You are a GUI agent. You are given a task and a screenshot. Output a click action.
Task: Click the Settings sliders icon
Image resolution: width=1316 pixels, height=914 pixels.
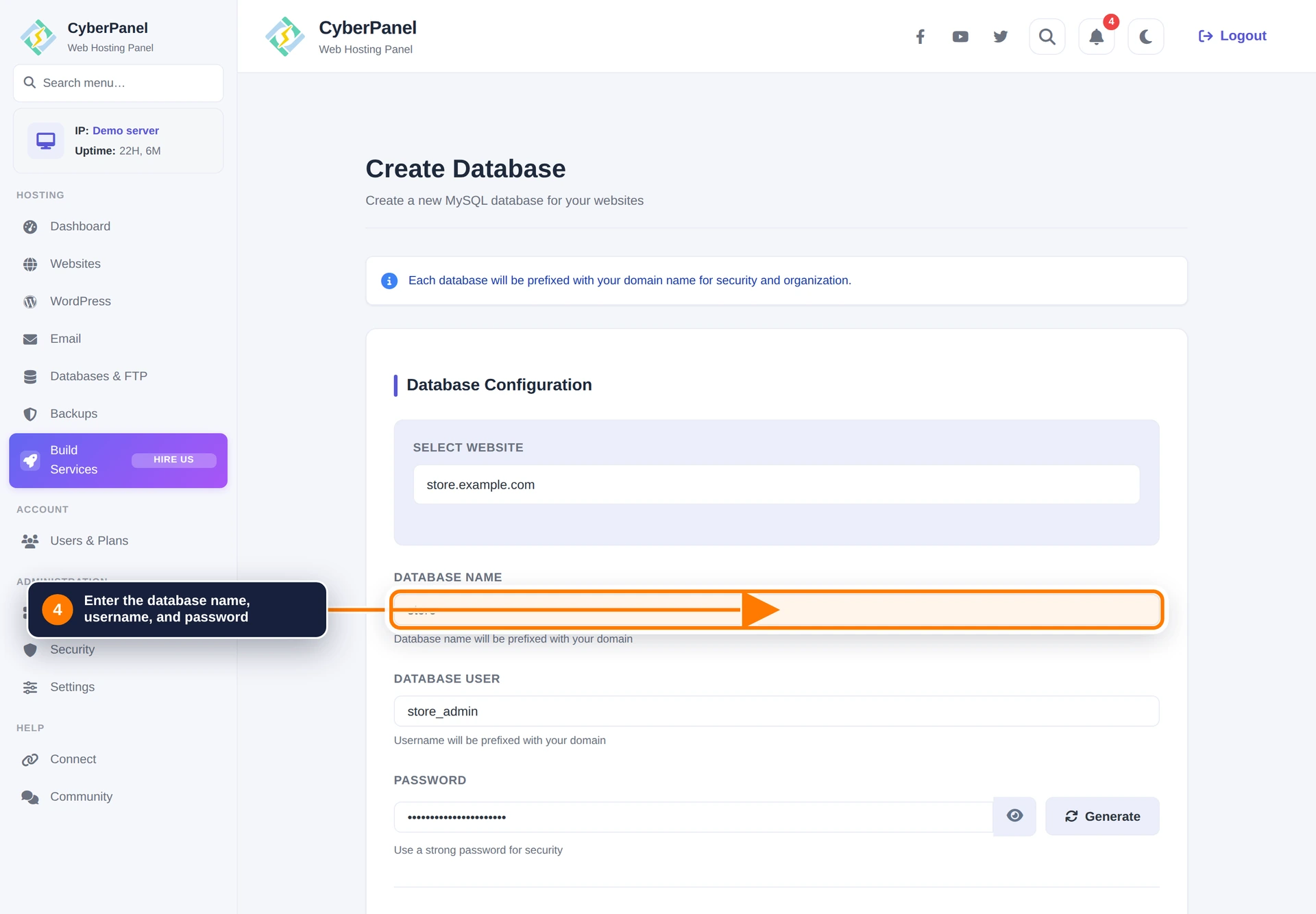pos(30,688)
